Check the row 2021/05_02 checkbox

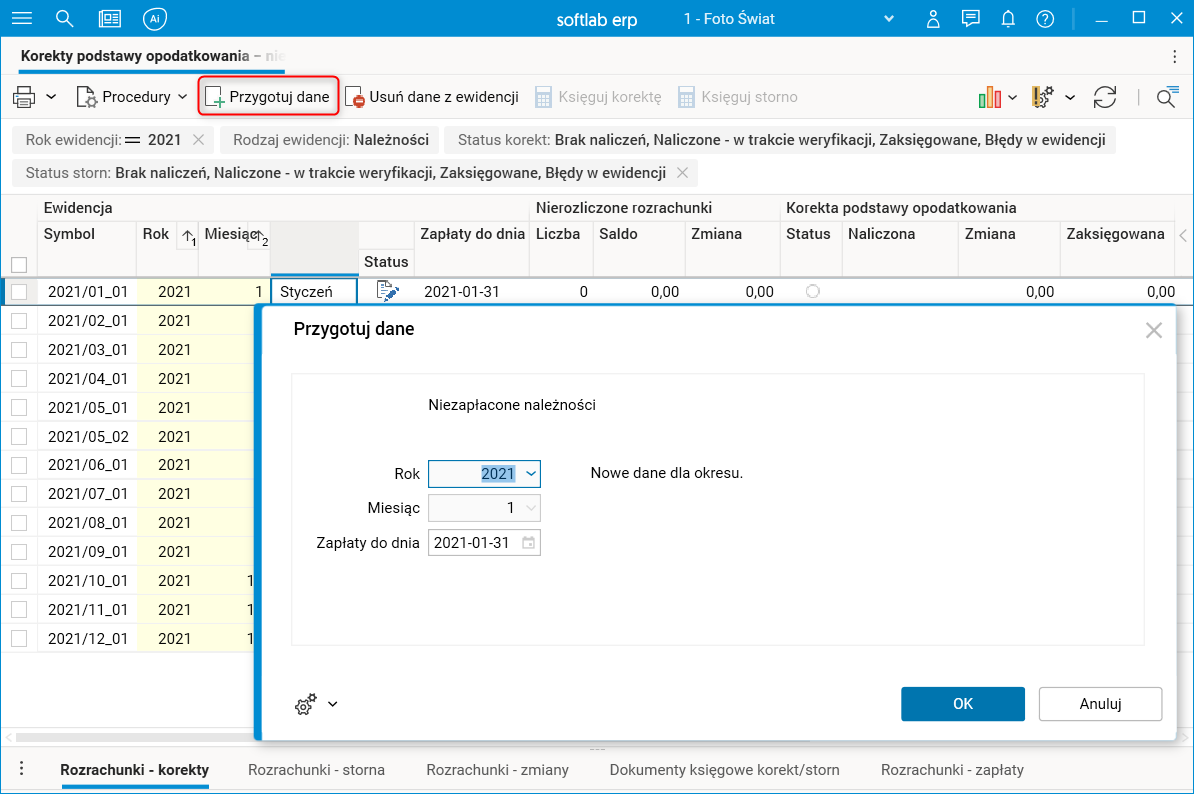[x=19, y=436]
